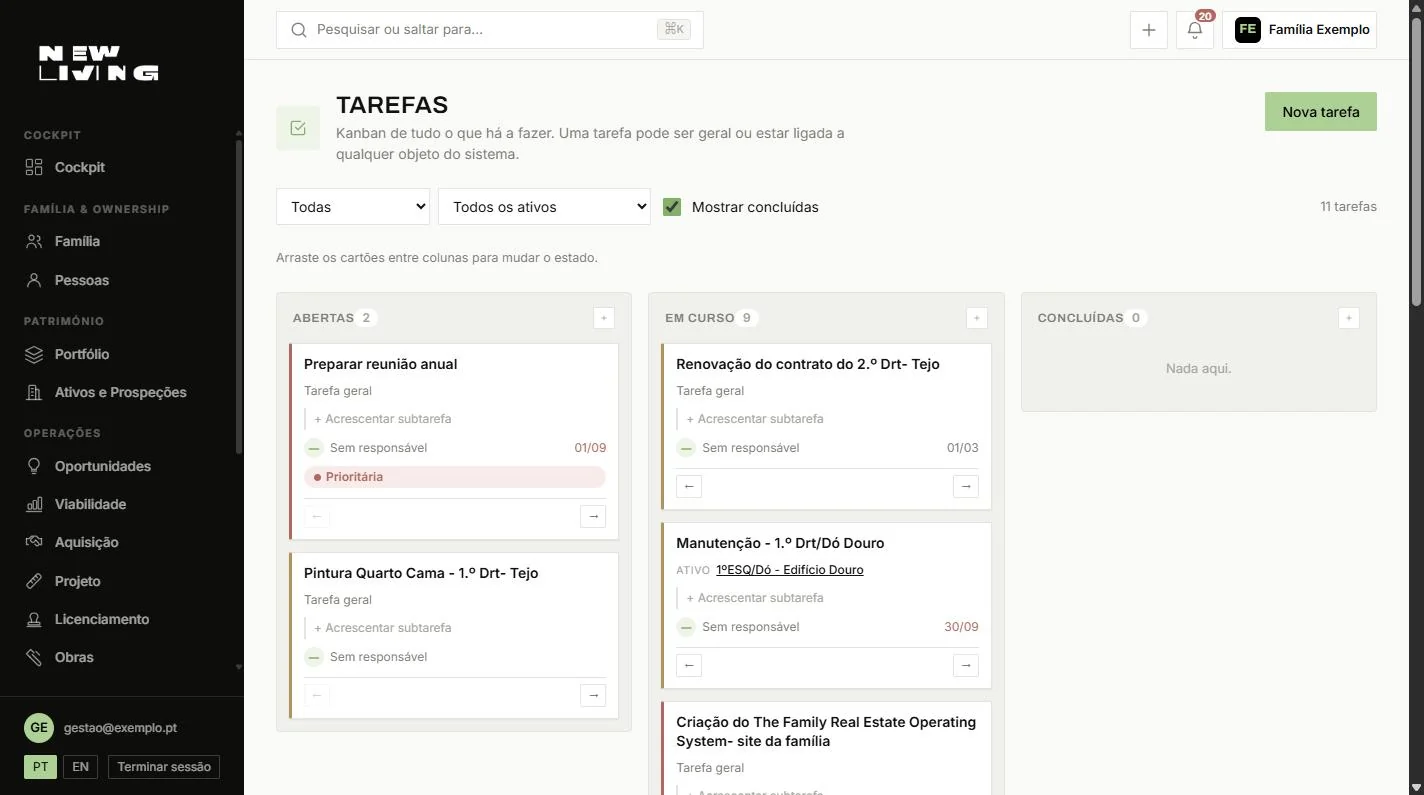Add subtask to Pintura Quarto Cama card
The height and width of the screenshot is (795, 1424).
click(382, 628)
